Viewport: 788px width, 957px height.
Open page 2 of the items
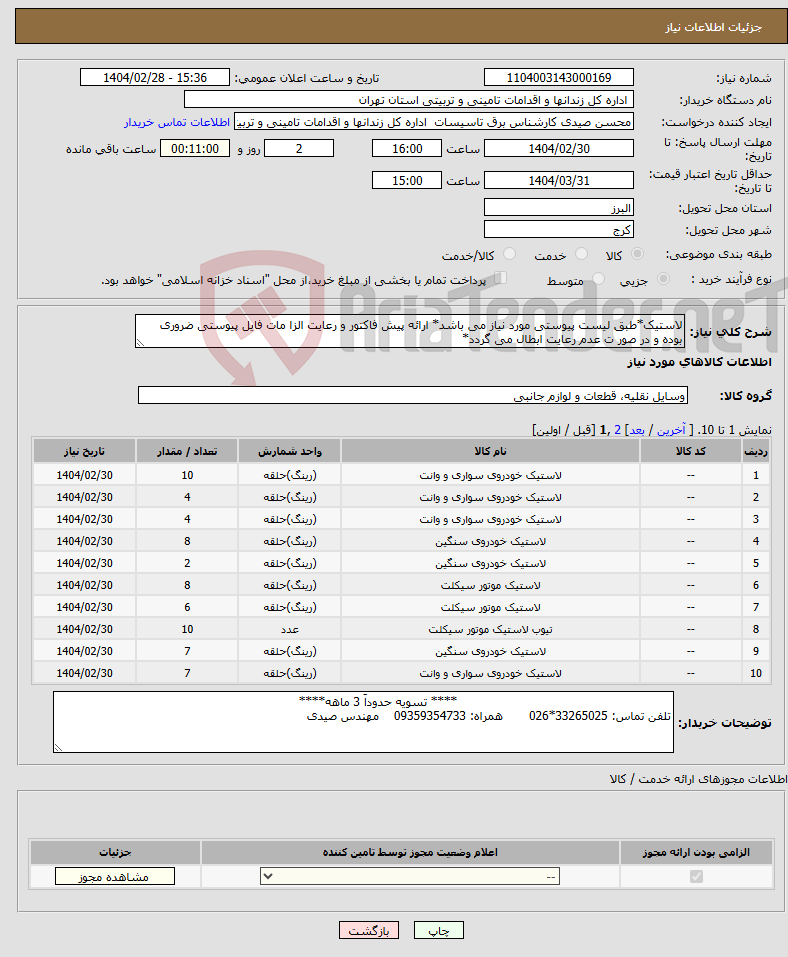[x=618, y=430]
